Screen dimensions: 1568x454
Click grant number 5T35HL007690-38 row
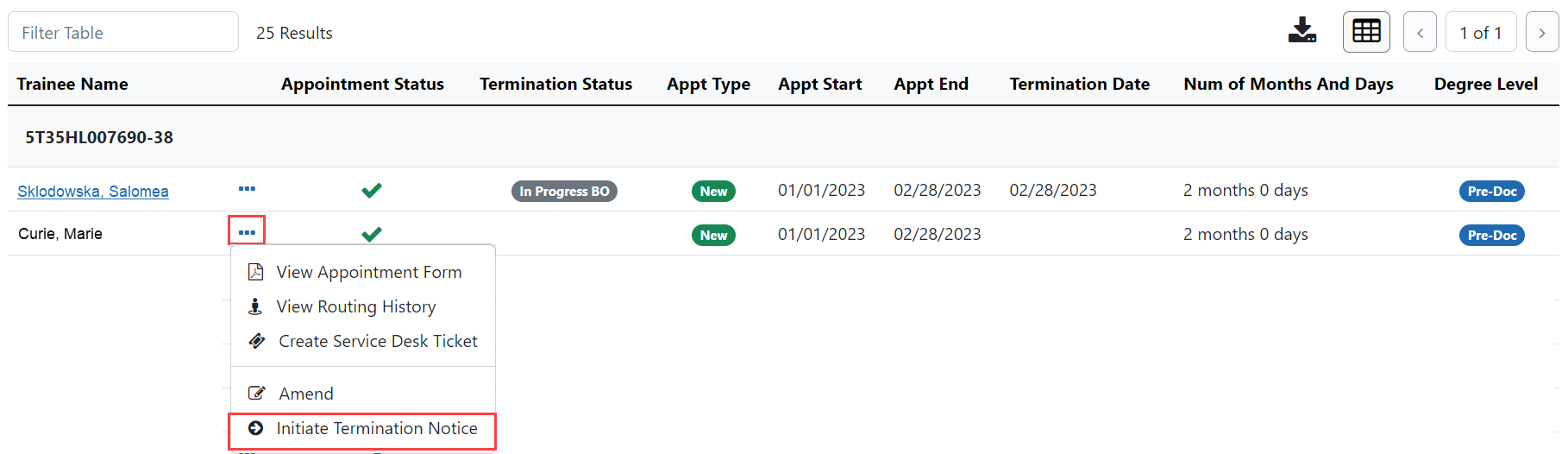(x=783, y=137)
